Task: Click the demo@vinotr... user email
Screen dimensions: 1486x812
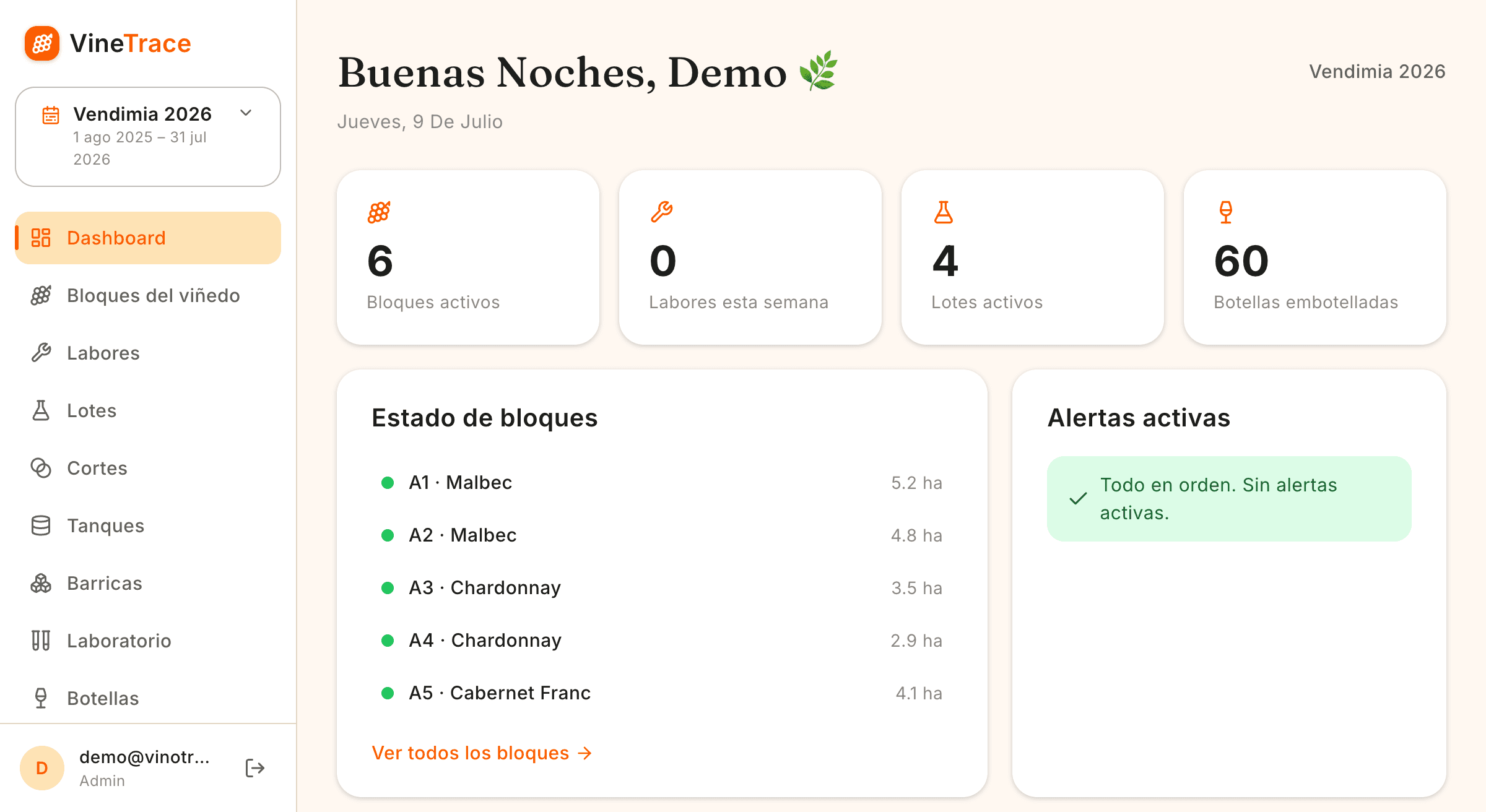Action: 144,757
